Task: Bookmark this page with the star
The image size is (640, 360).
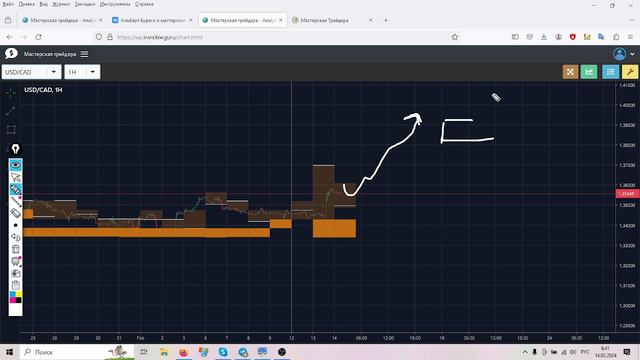Action: [x=455, y=37]
